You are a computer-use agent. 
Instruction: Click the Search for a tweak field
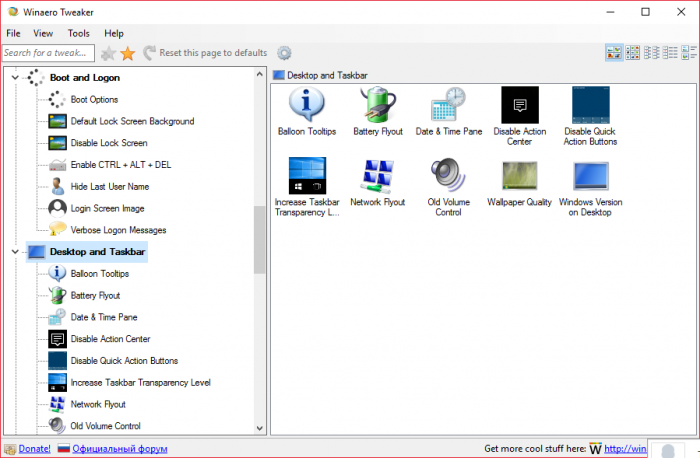coord(48,53)
